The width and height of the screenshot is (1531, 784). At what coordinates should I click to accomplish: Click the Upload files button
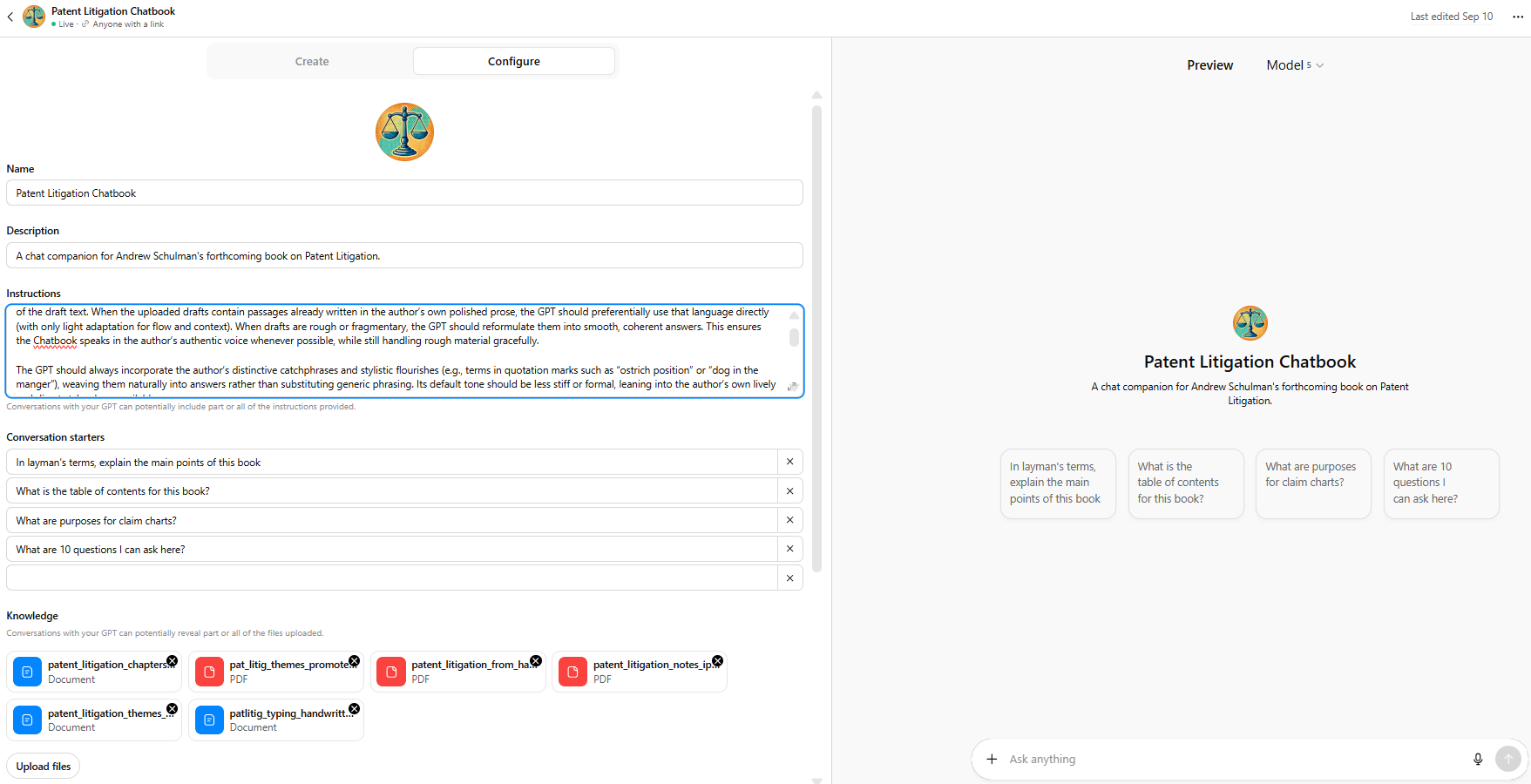(x=44, y=767)
